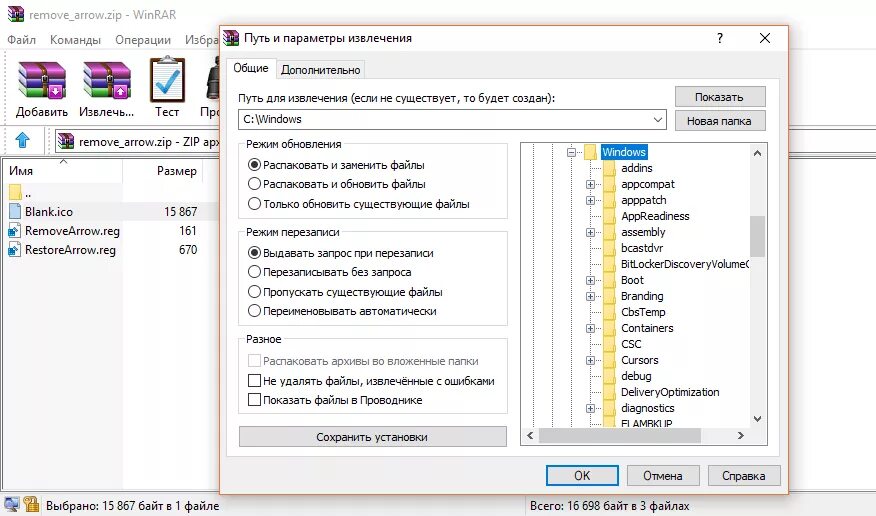Click the up-one-level blue arrow icon

point(22,140)
